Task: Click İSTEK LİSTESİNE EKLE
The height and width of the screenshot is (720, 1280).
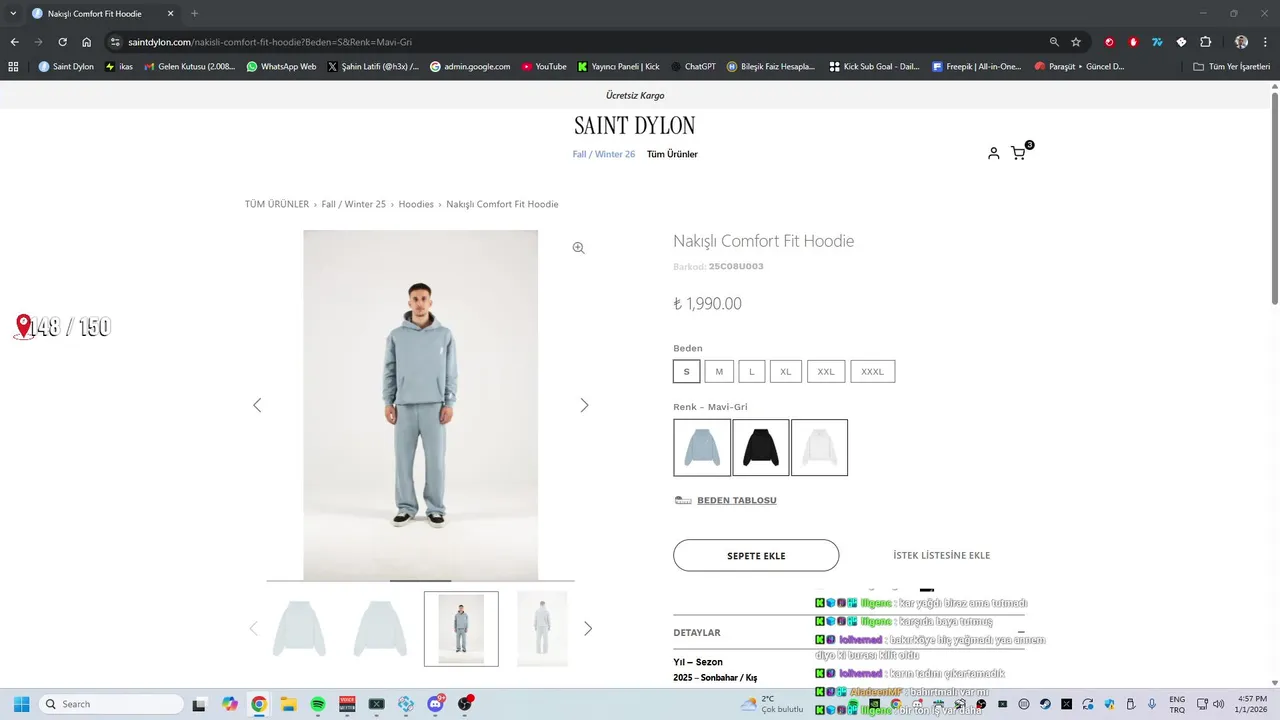Action: point(941,555)
